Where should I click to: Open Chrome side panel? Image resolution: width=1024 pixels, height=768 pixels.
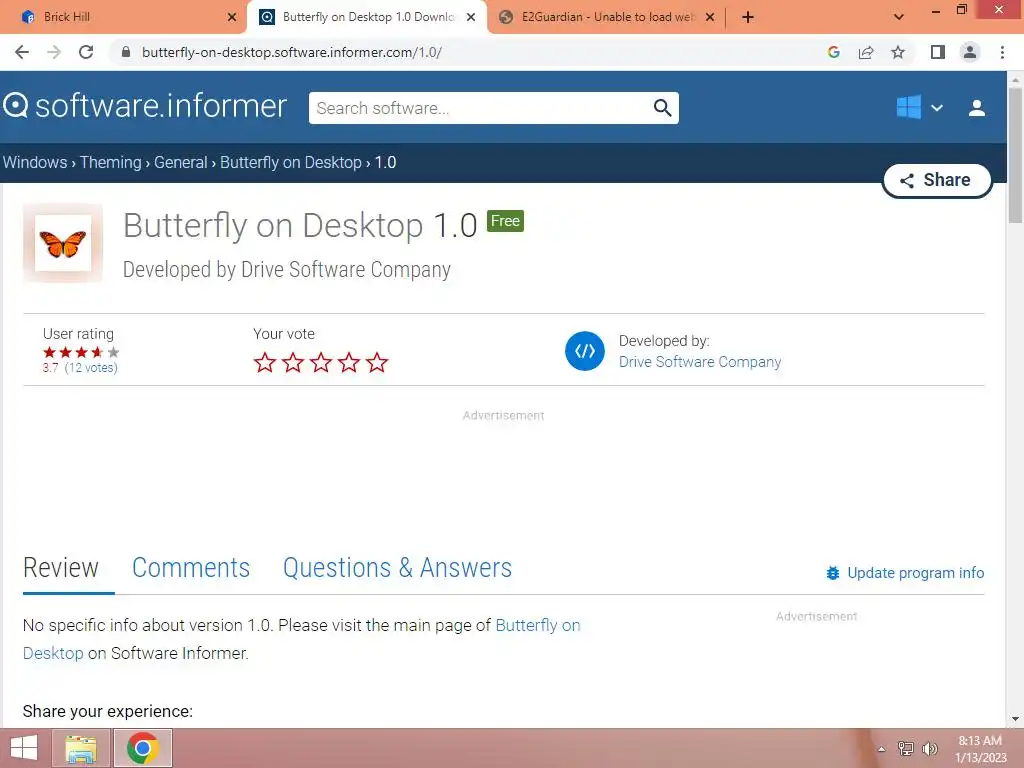938,52
